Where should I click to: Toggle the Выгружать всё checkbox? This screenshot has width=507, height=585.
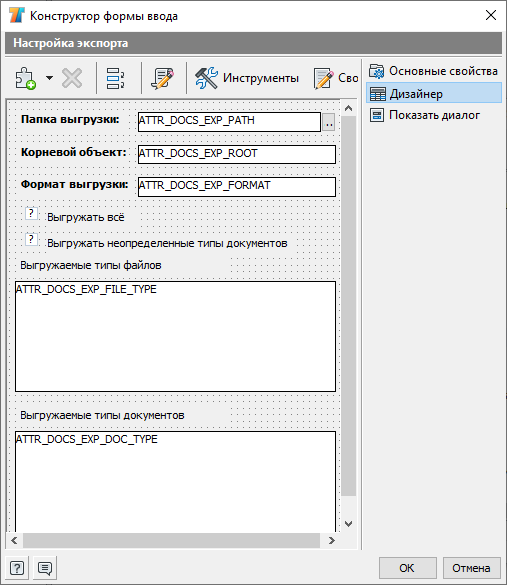coord(31,214)
